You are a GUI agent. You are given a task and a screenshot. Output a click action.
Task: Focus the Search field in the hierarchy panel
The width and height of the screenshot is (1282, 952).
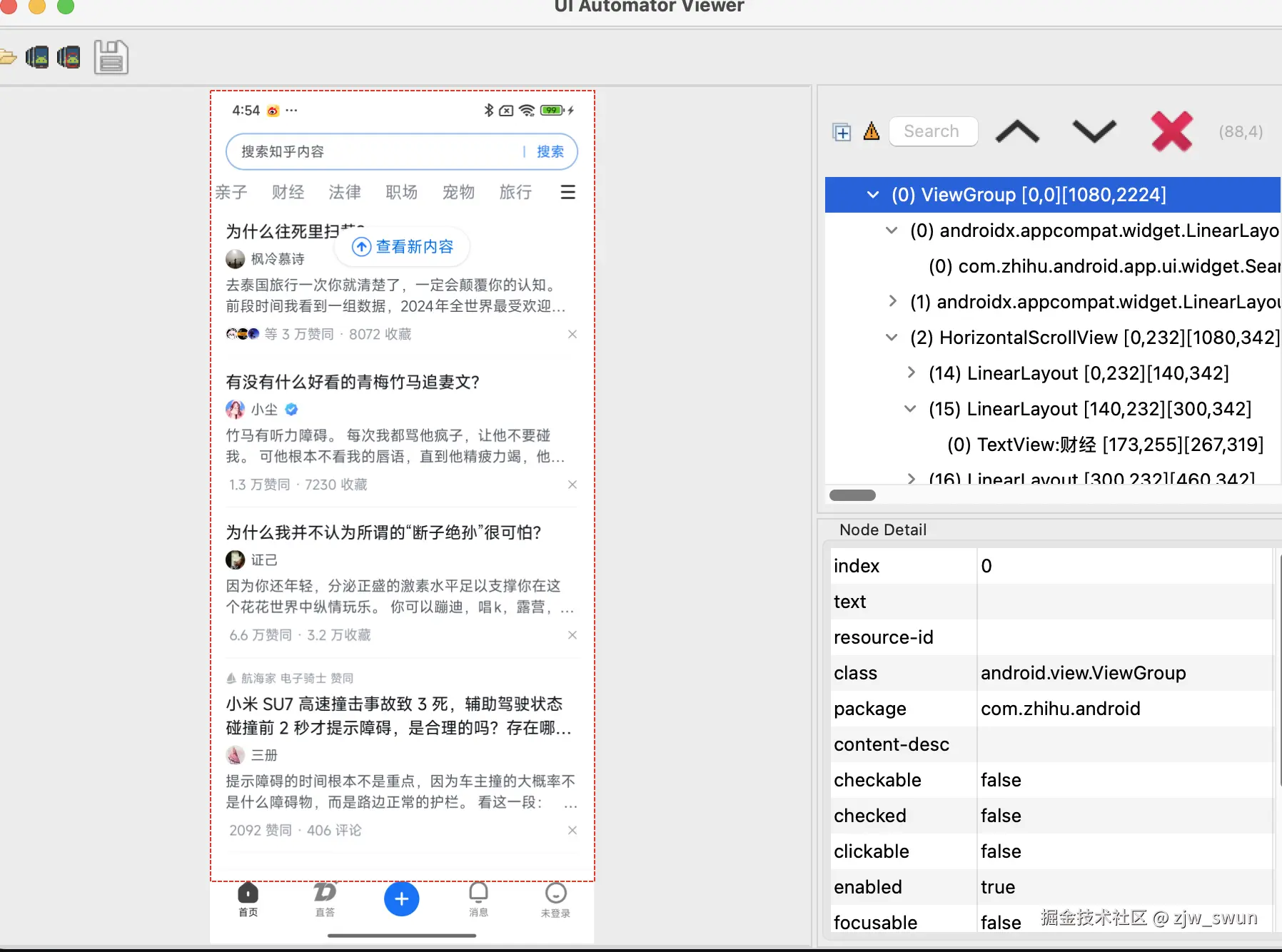[933, 131]
